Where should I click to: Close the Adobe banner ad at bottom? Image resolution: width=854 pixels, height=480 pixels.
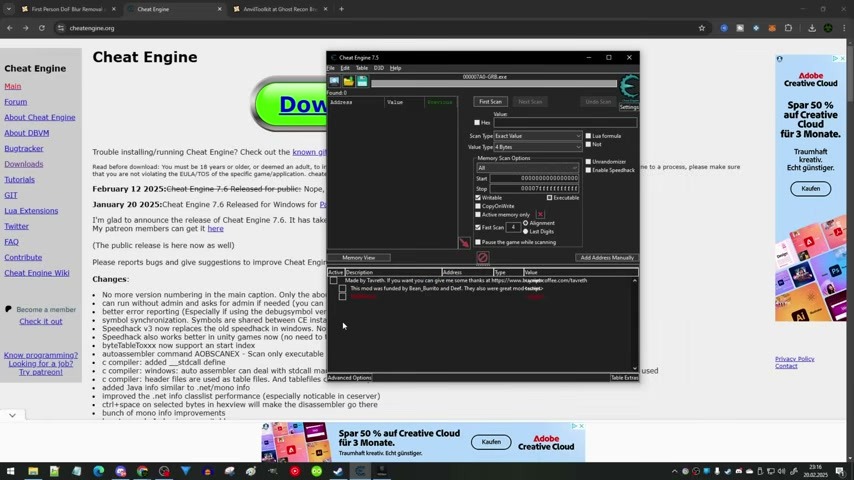pos(581,426)
